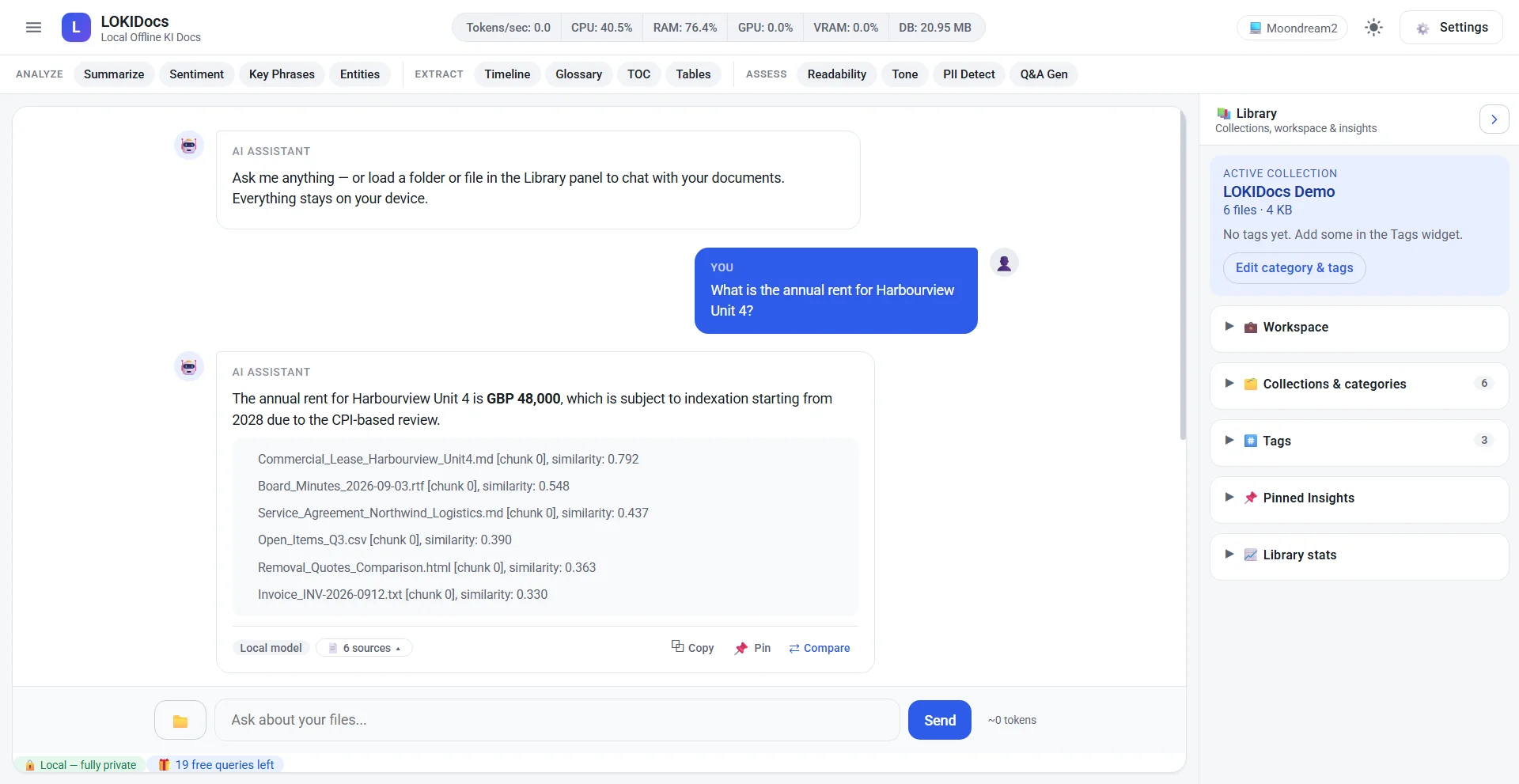Choose Key Phrases

point(282,74)
